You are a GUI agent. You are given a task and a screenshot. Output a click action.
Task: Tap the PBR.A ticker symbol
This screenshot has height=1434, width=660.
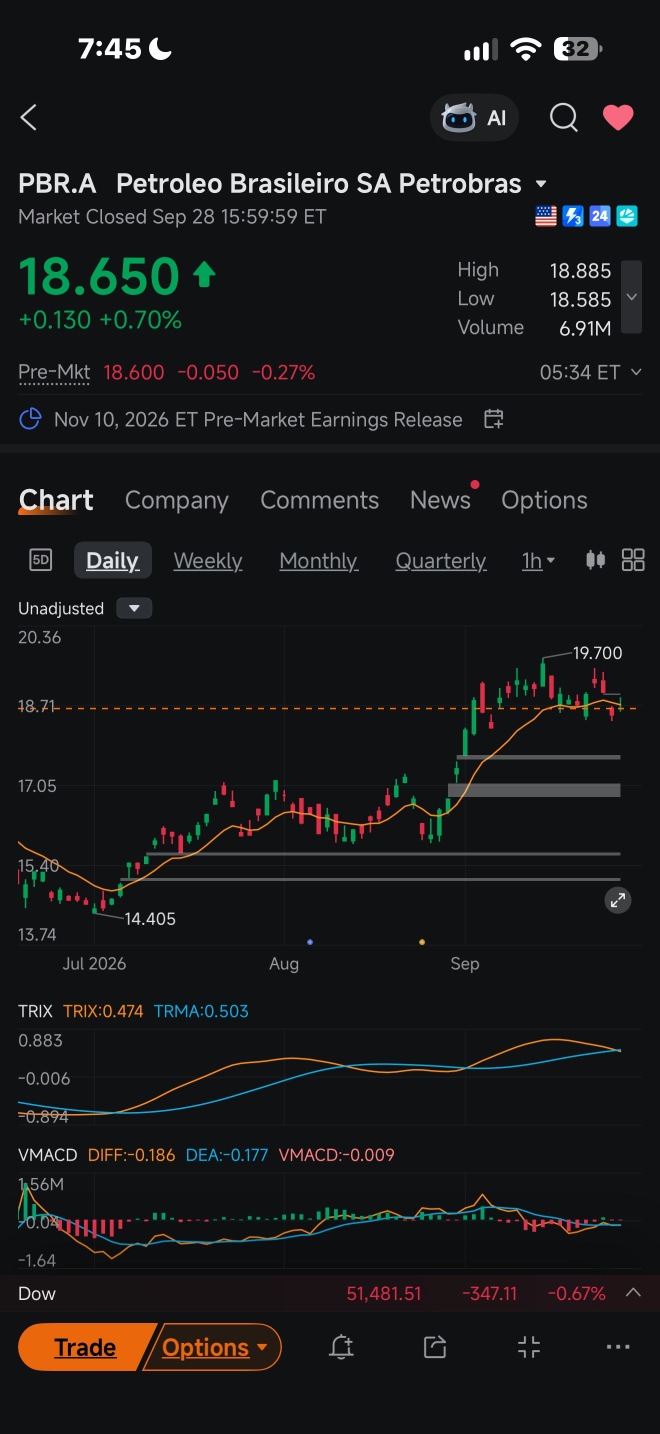57,184
